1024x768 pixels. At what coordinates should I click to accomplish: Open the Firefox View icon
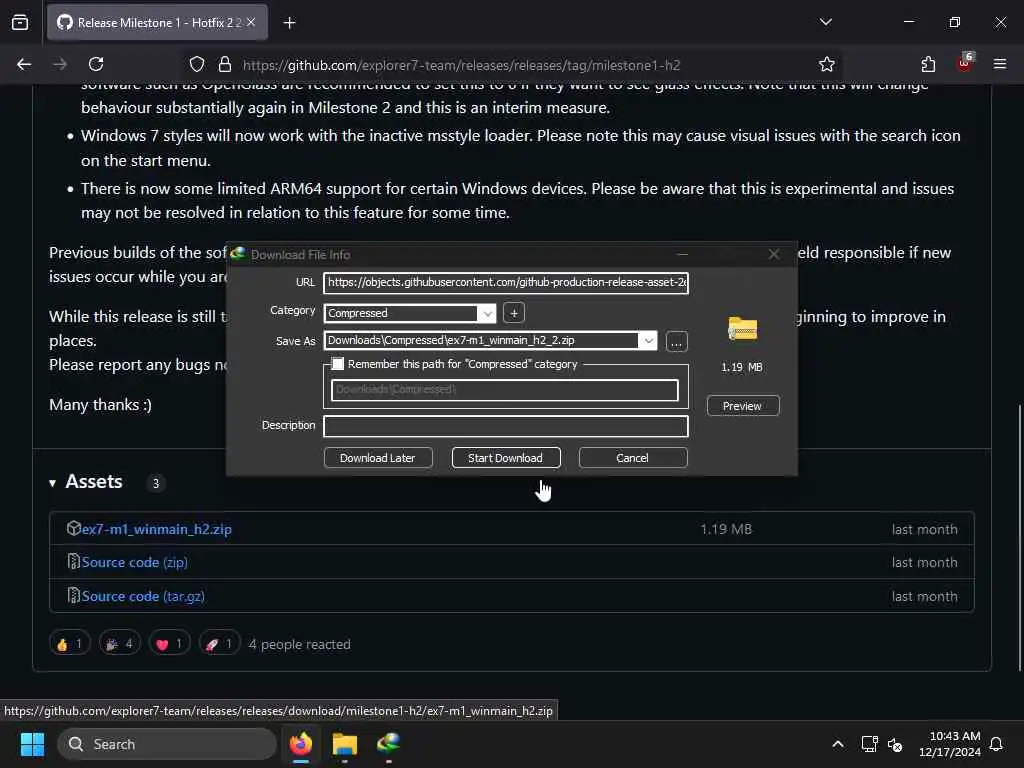pos(20,23)
